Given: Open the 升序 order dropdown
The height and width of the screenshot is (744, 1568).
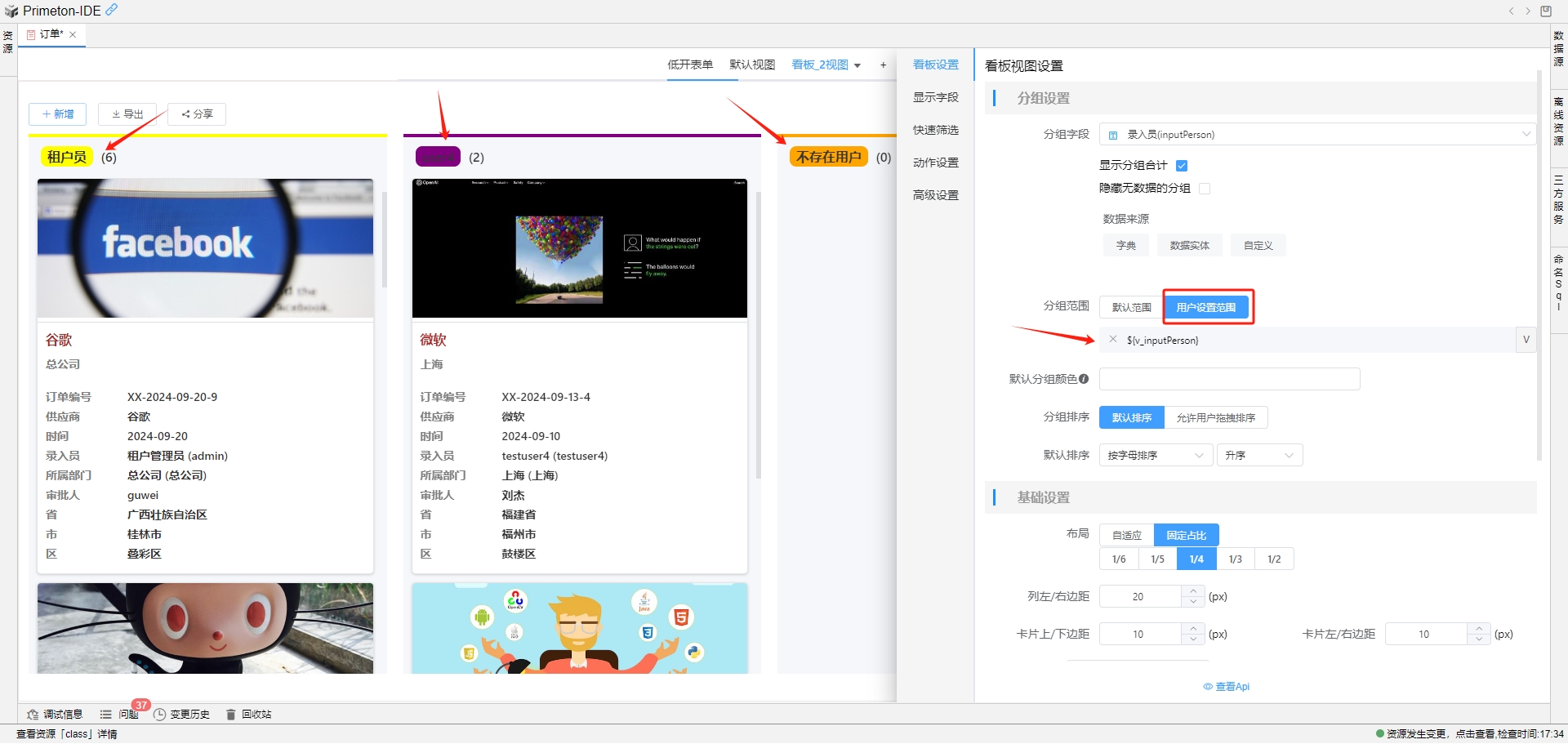Looking at the screenshot, I should pos(1258,456).
